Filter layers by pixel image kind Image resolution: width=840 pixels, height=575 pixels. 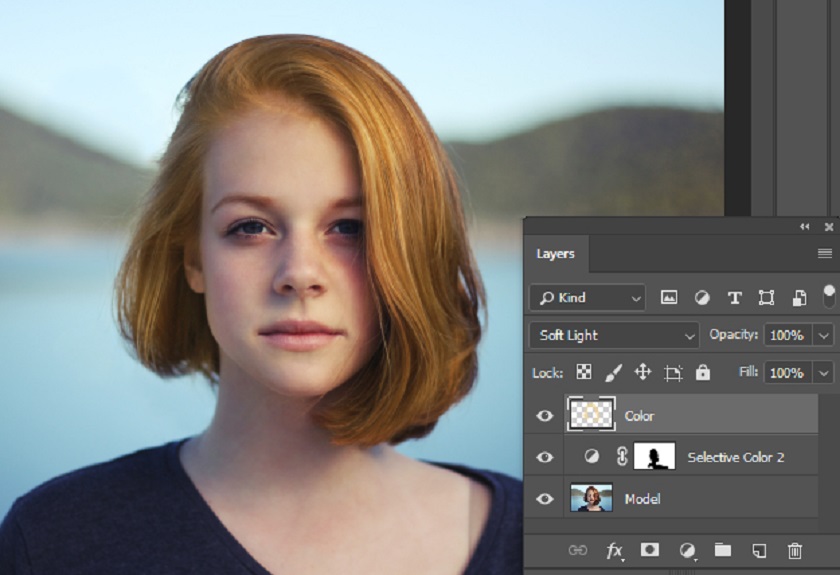coord(669,297)
